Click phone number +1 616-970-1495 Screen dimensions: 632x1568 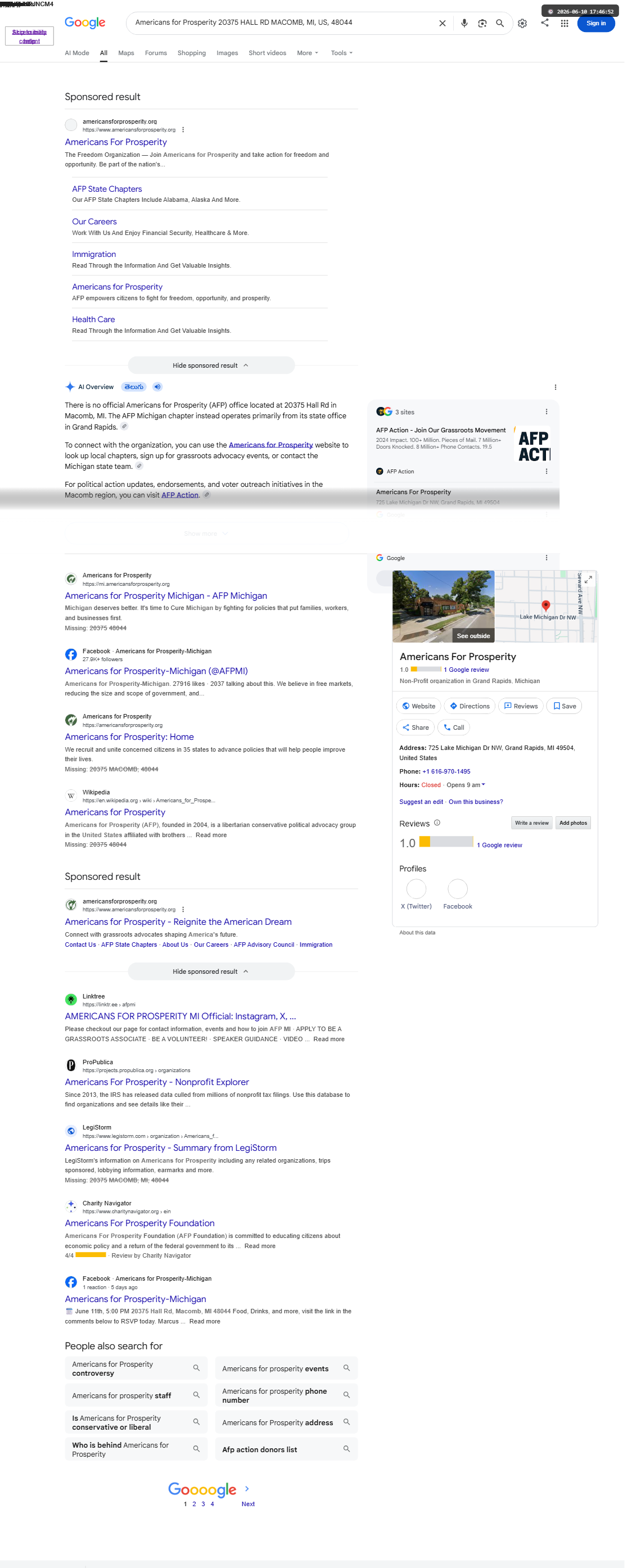446,771
